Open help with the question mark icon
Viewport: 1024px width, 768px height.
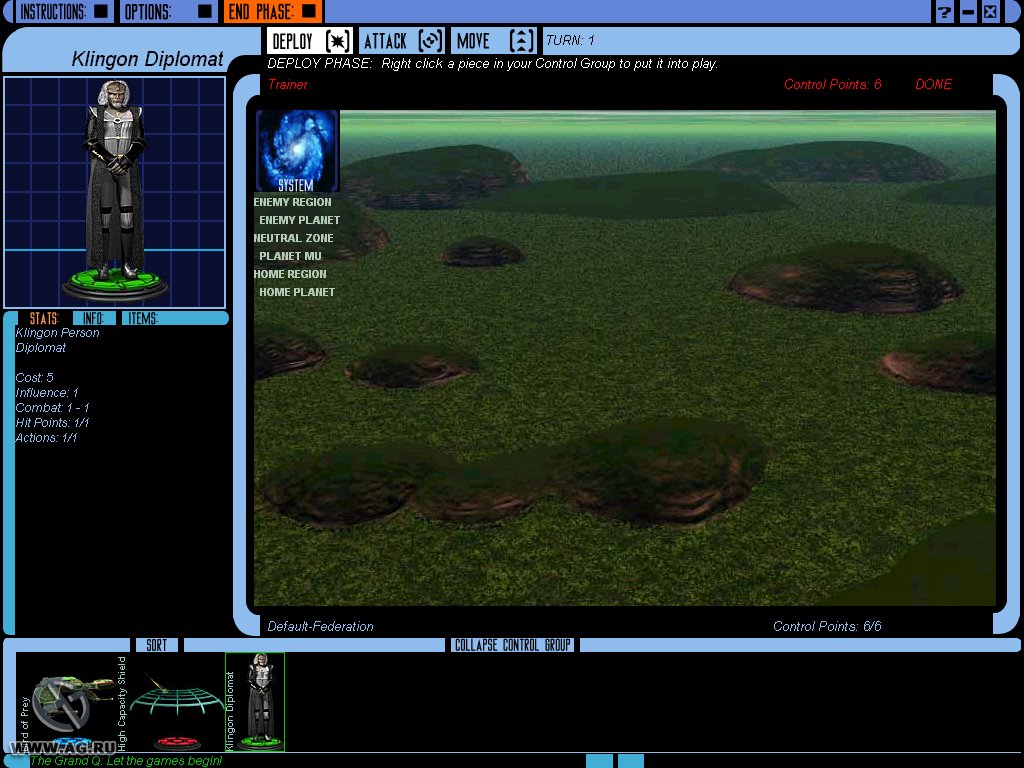pos(944,13)
